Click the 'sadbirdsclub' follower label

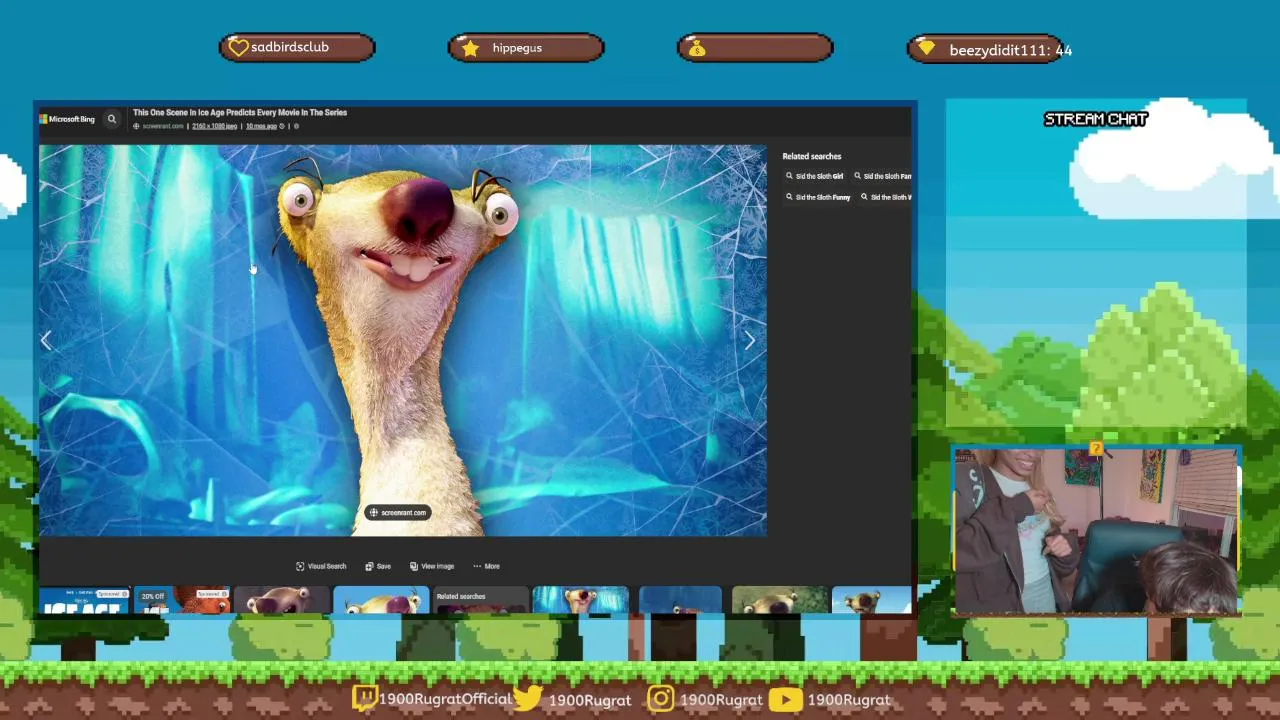(290, 47)
